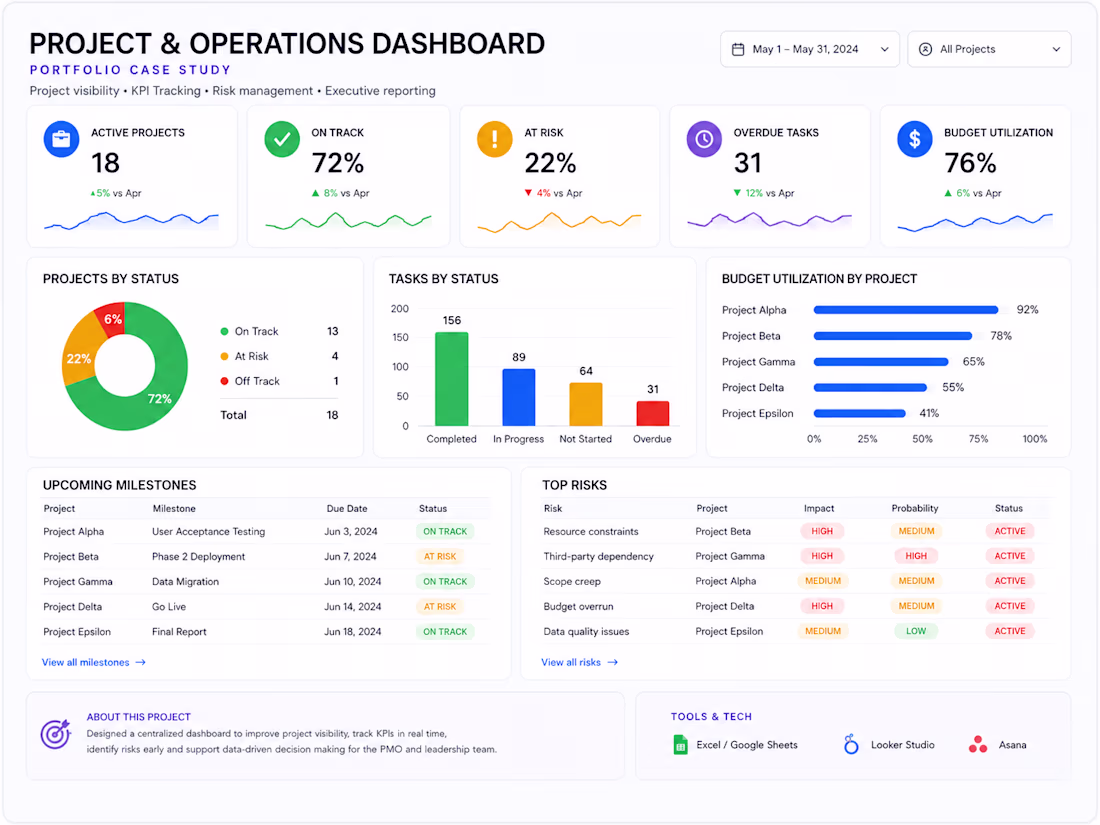Click the 22% orange donut segment

click(x=79, y=358)
